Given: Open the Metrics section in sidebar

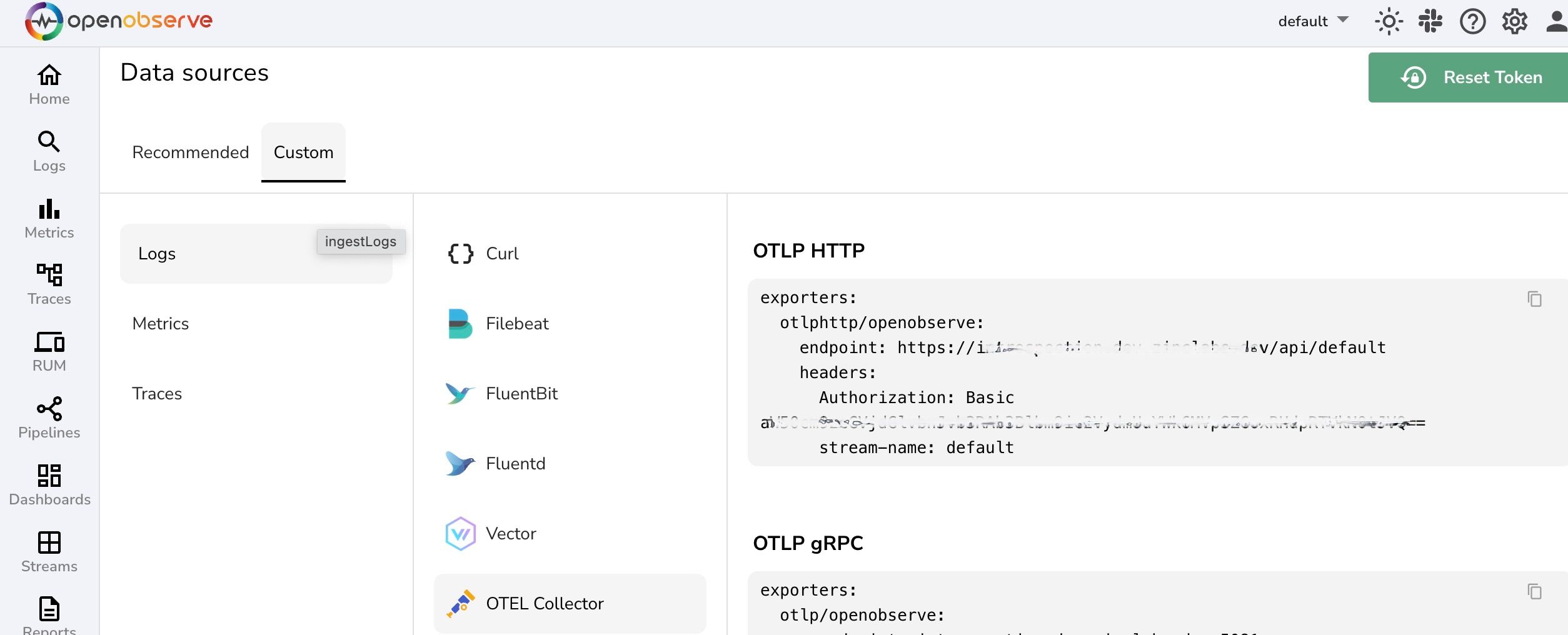Looking at the screenshot, I should pos(49,217).
